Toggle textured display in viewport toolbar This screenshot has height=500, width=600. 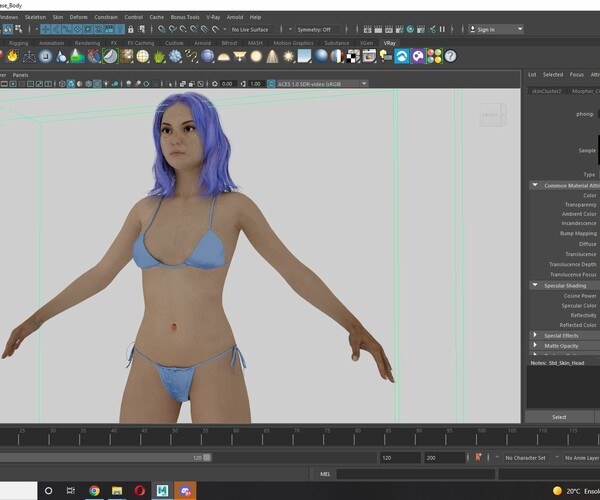pos(97,84)
